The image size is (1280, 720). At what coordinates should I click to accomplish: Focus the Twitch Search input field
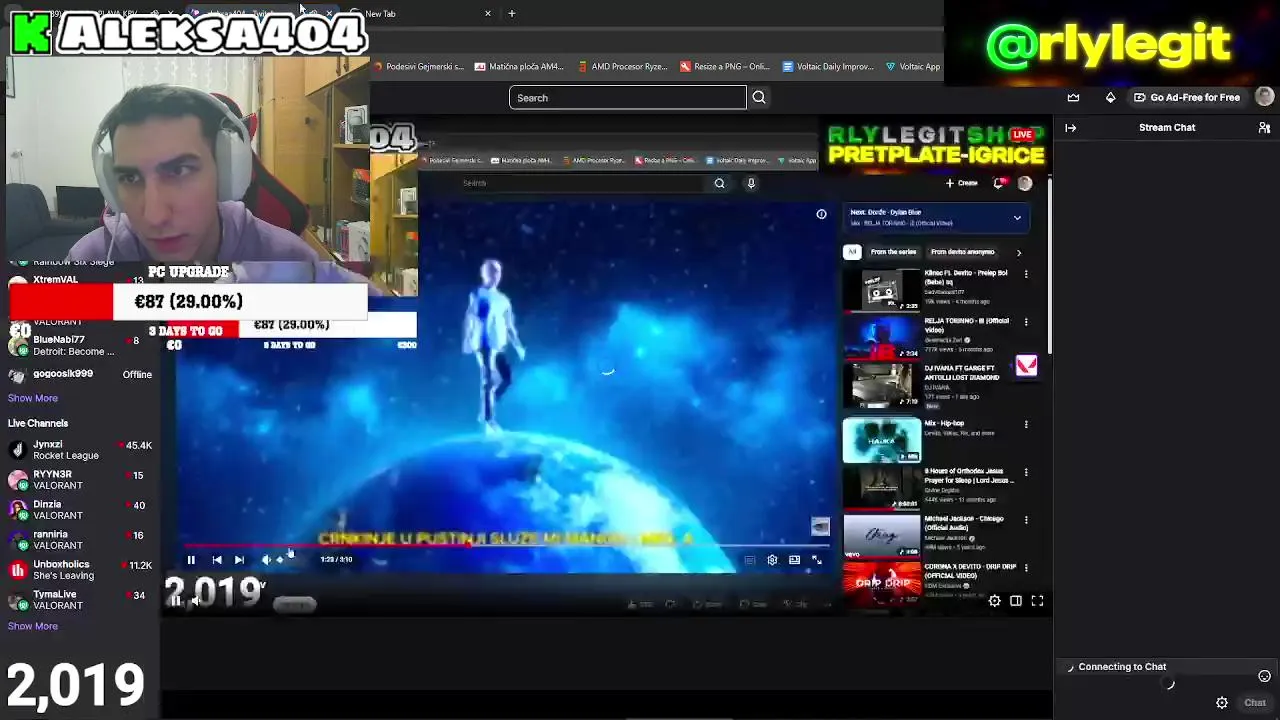(628, 98)
